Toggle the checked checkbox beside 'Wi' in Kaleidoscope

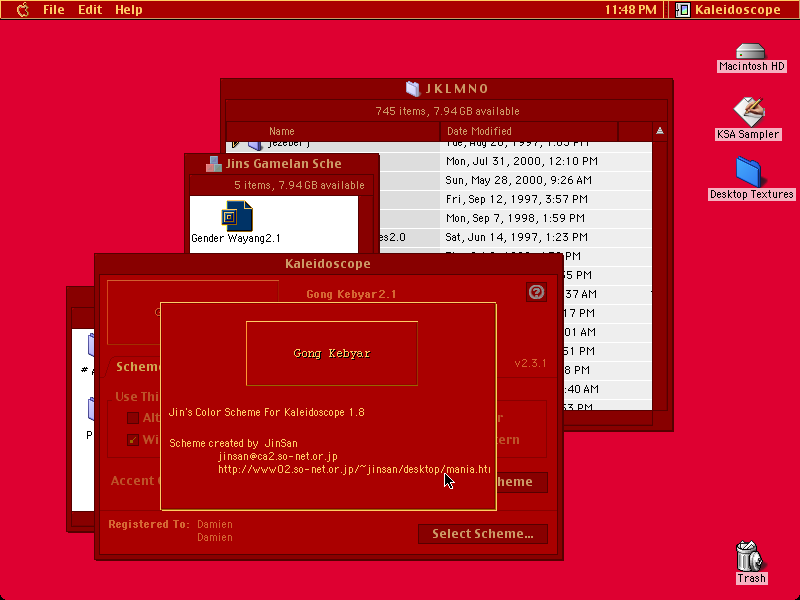coord(133,440)
